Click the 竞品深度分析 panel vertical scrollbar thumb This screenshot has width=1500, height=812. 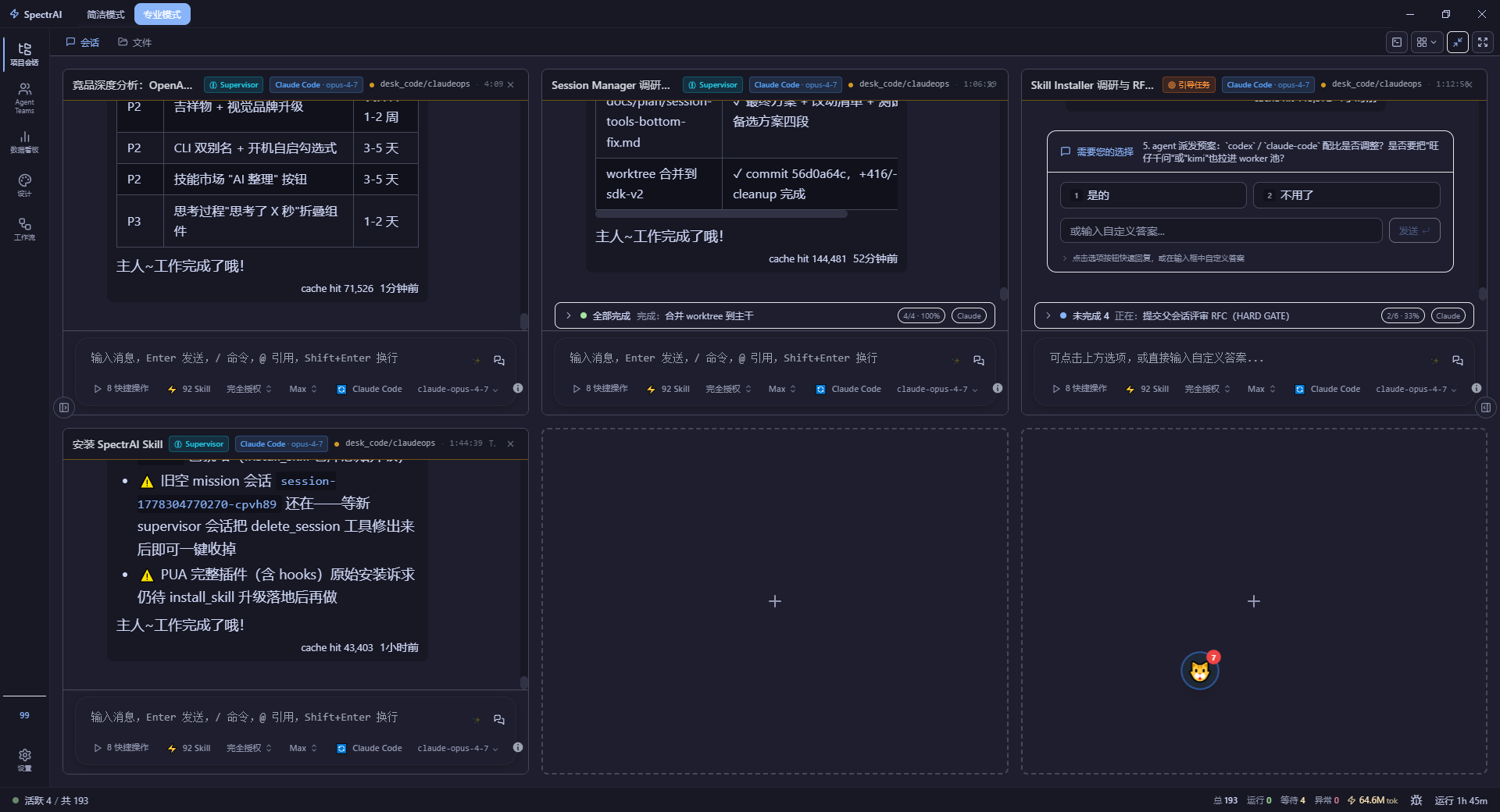tap(524, 322)
